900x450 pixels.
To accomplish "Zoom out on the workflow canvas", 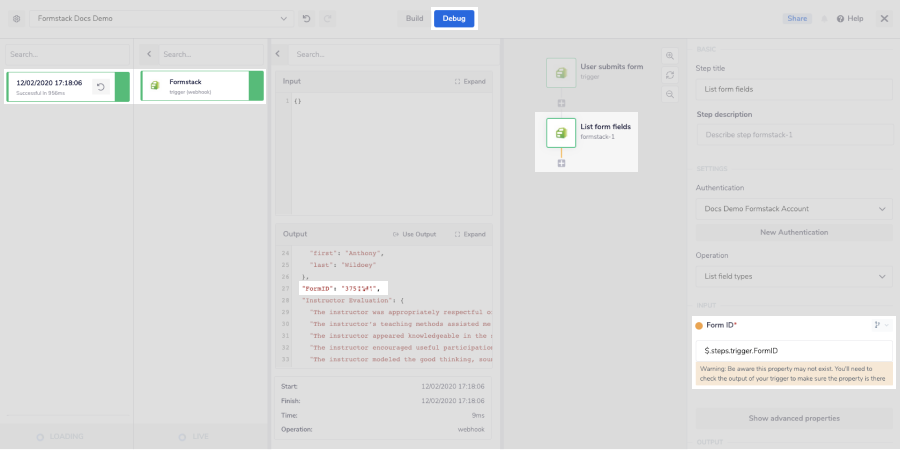I will [x=670, y=94].
